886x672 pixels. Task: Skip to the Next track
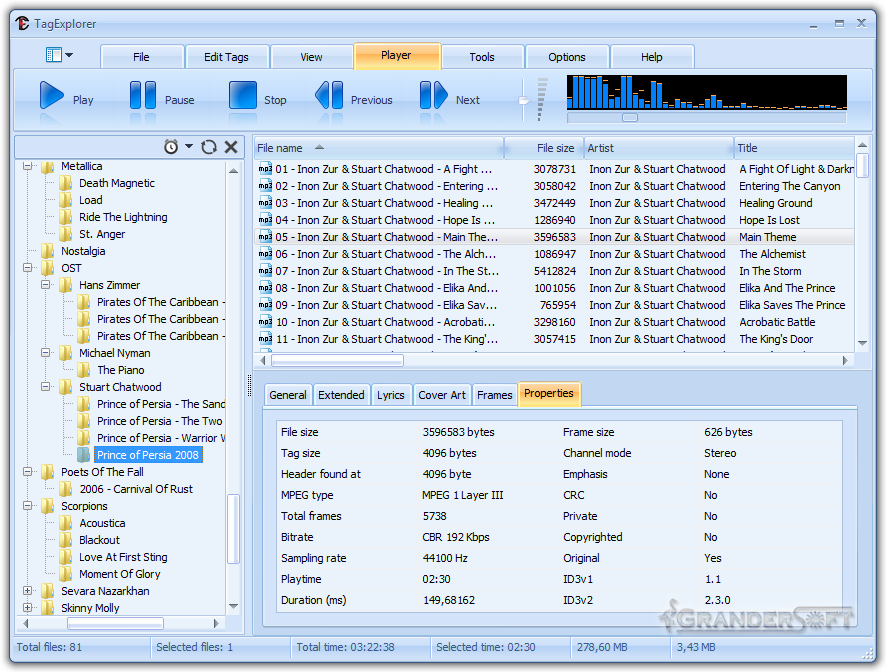click(433, 96)
